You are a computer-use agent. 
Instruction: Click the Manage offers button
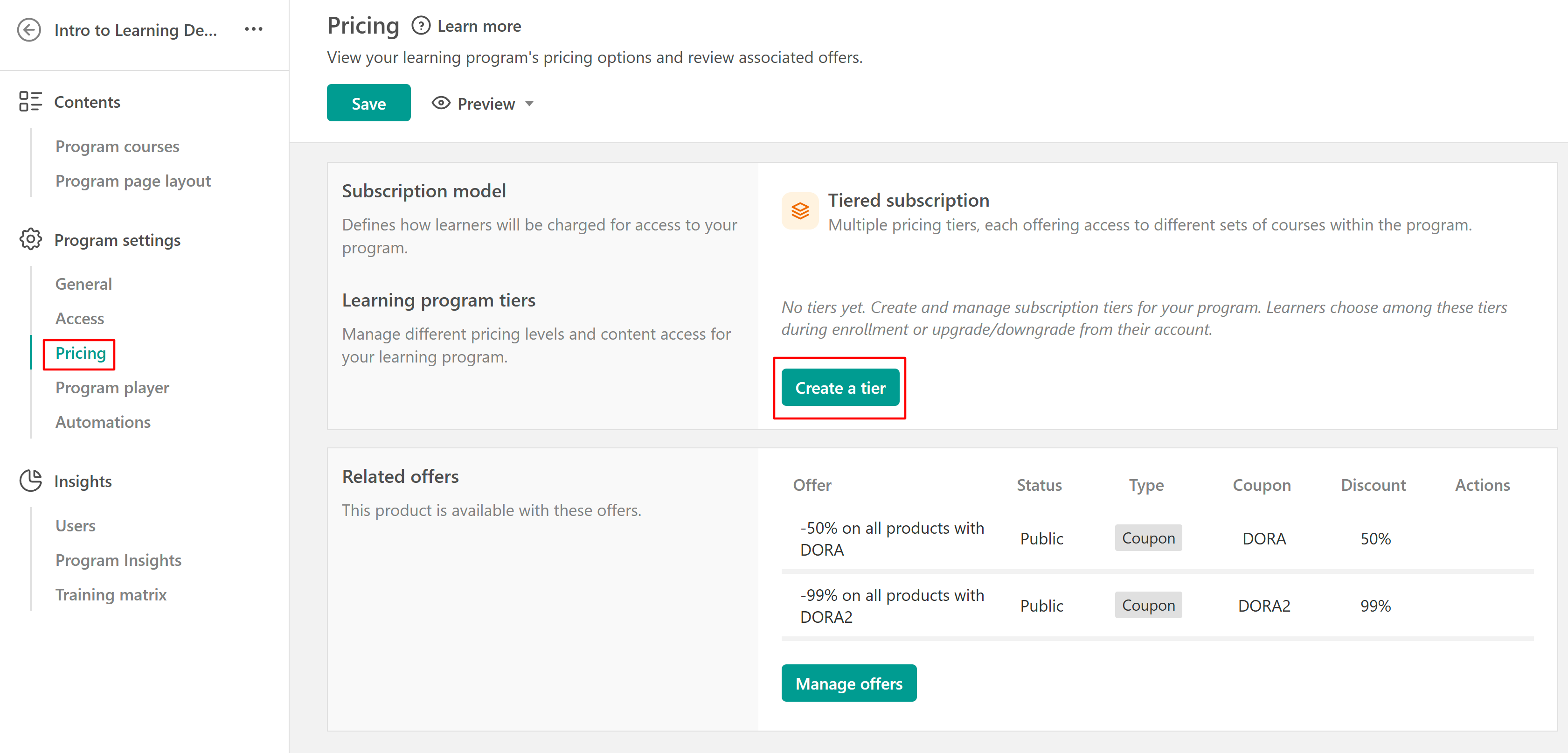point(848,683)
